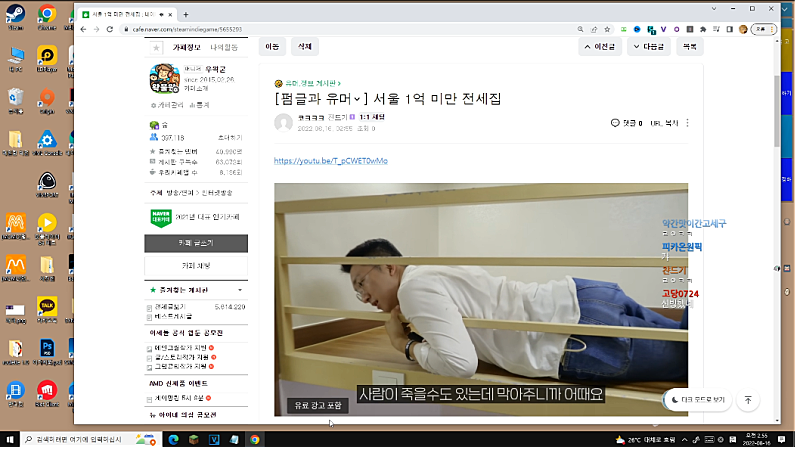This screenshot has width=800, height=450.
Task: Click the taskbar weather widget
Action: point(645,439)
